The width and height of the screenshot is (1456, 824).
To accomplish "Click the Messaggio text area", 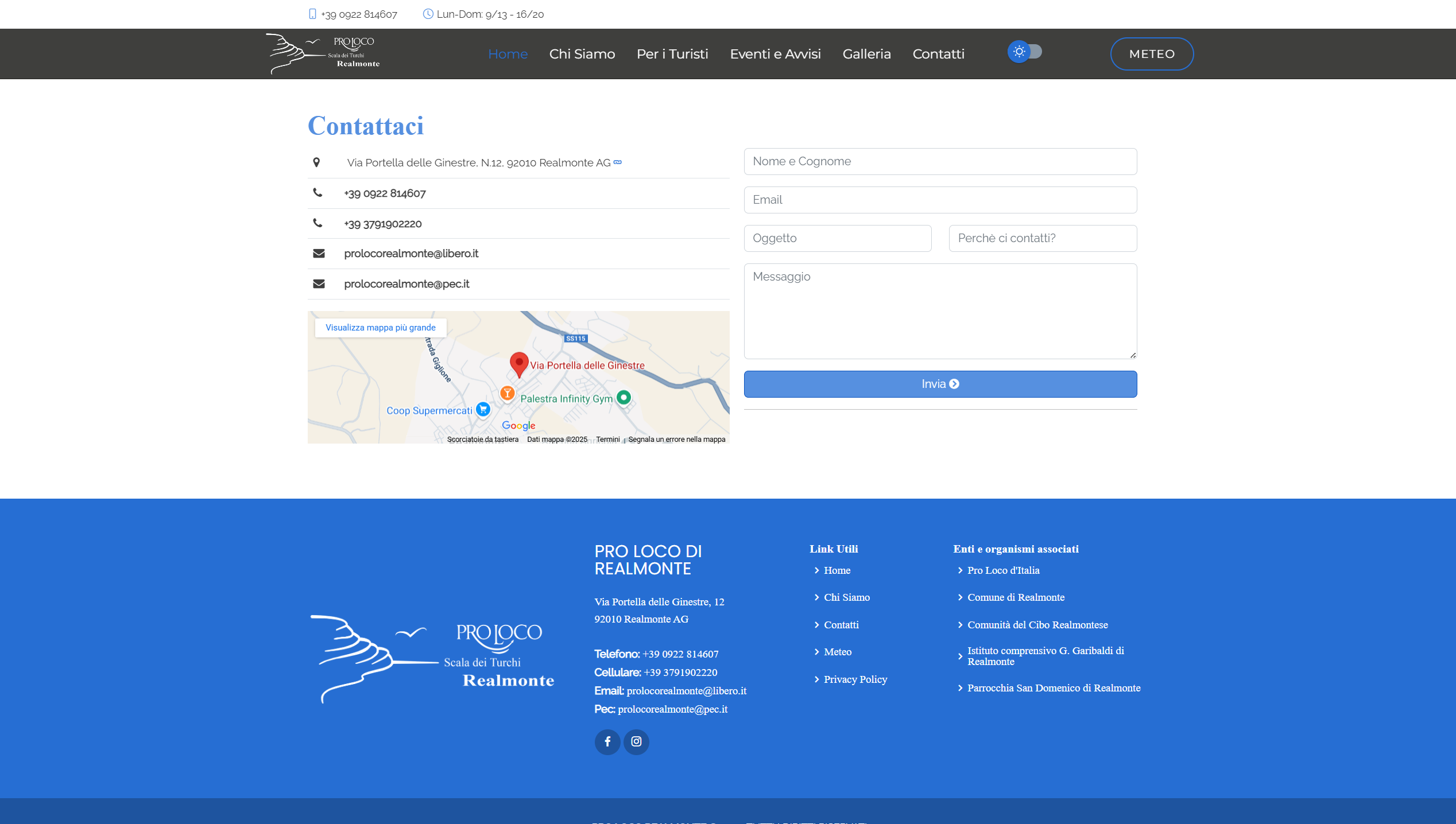I will pos(940,310).
